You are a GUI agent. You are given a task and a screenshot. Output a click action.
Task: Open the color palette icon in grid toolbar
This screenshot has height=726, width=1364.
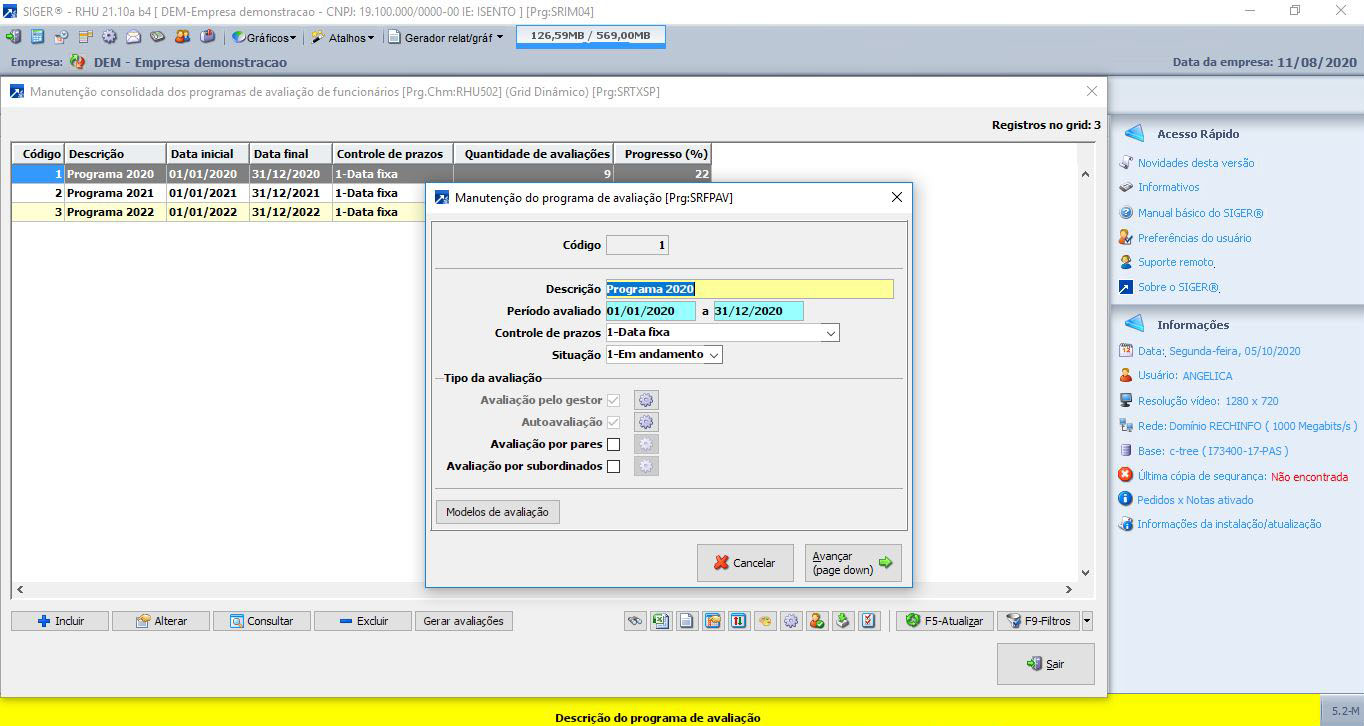click(765, 621)
